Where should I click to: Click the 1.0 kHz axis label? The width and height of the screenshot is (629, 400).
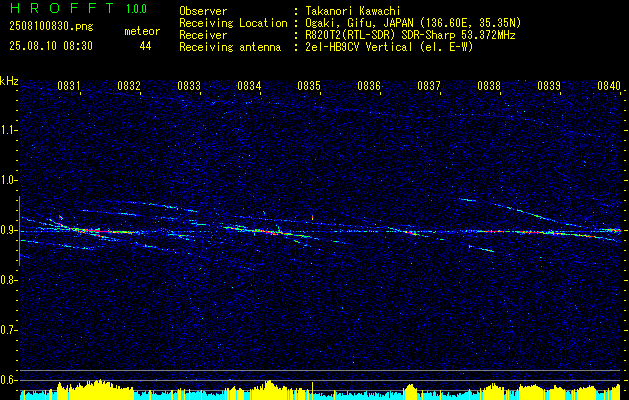pyautogui.click(x=8, y=180)
